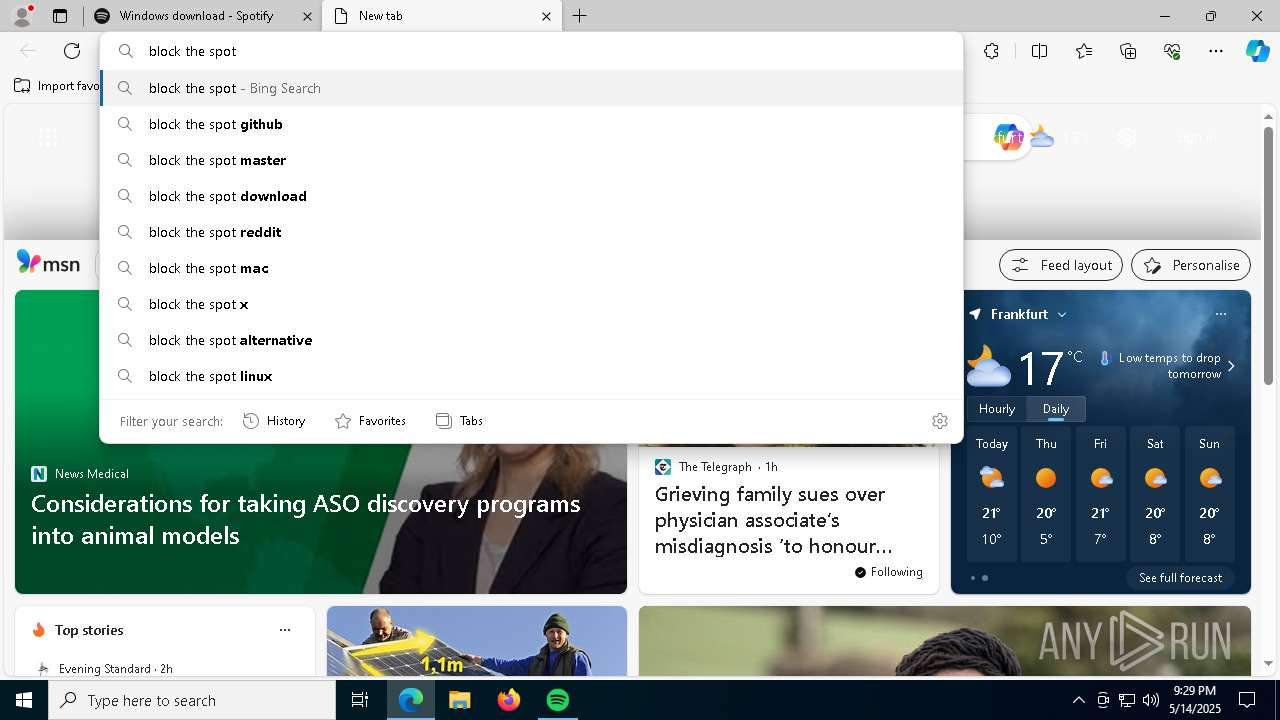Filter search by Favorites
1280x720 pixels.
point(370,421)
